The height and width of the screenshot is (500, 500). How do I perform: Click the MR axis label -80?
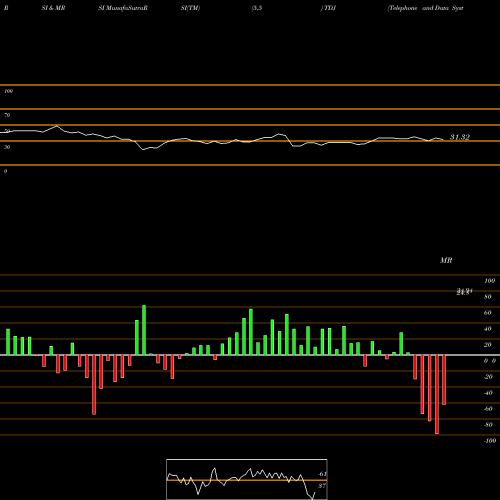tap(488, 425)
